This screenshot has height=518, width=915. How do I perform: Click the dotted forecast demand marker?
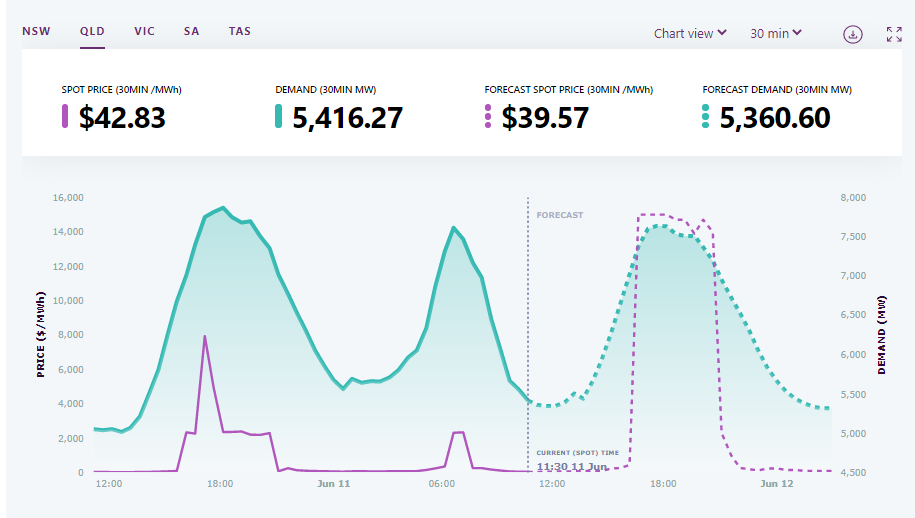(x=706, y=117)
